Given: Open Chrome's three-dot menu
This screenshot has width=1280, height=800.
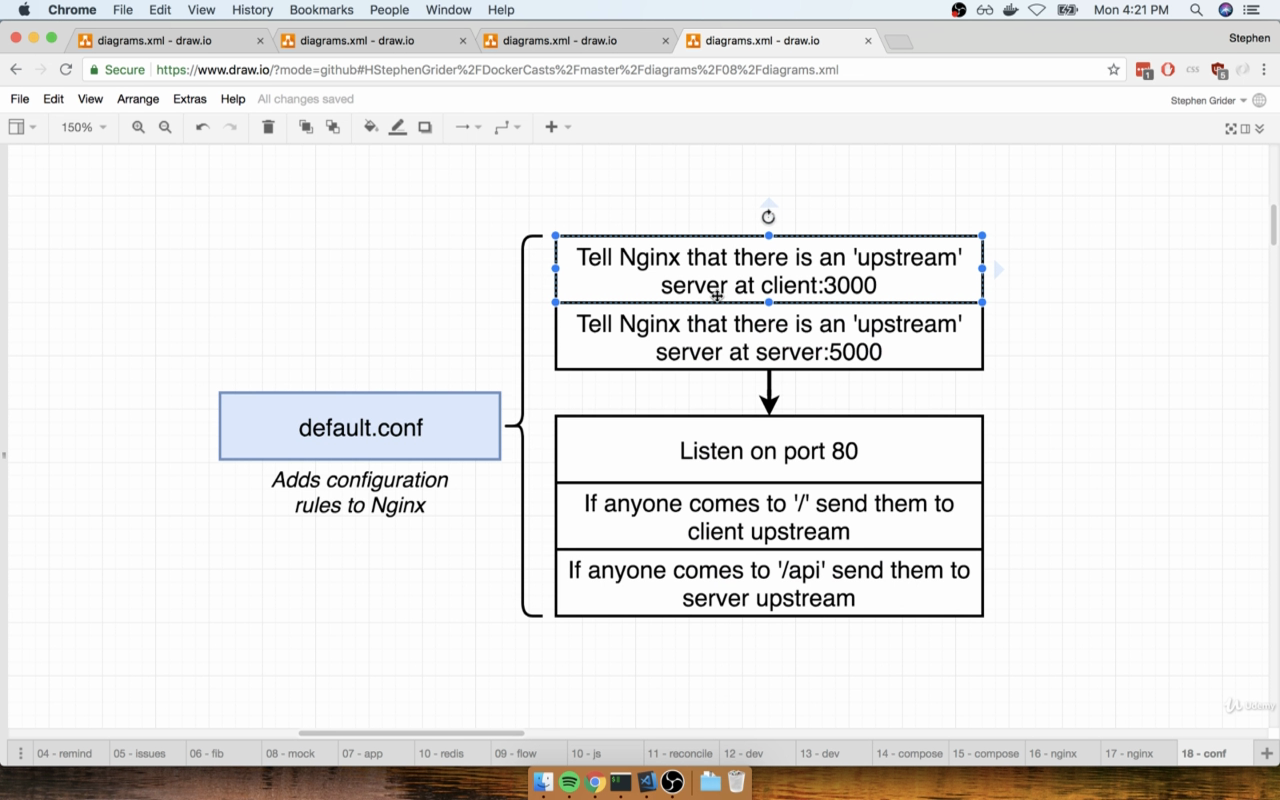Looking at the screenshot, I should (x=1264, y=70).
